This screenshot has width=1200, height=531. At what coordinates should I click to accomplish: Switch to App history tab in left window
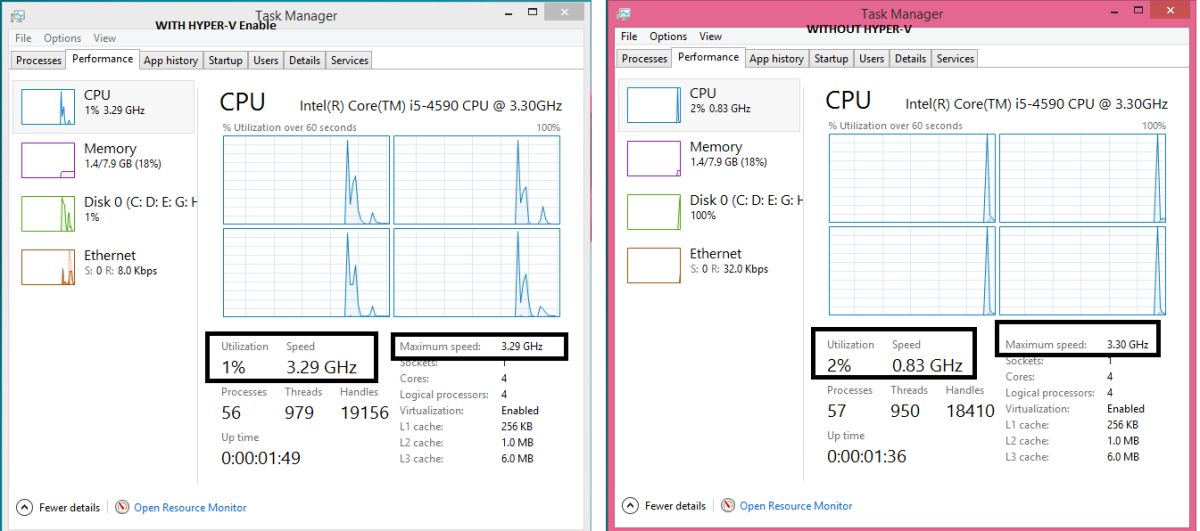pos(171,60)
